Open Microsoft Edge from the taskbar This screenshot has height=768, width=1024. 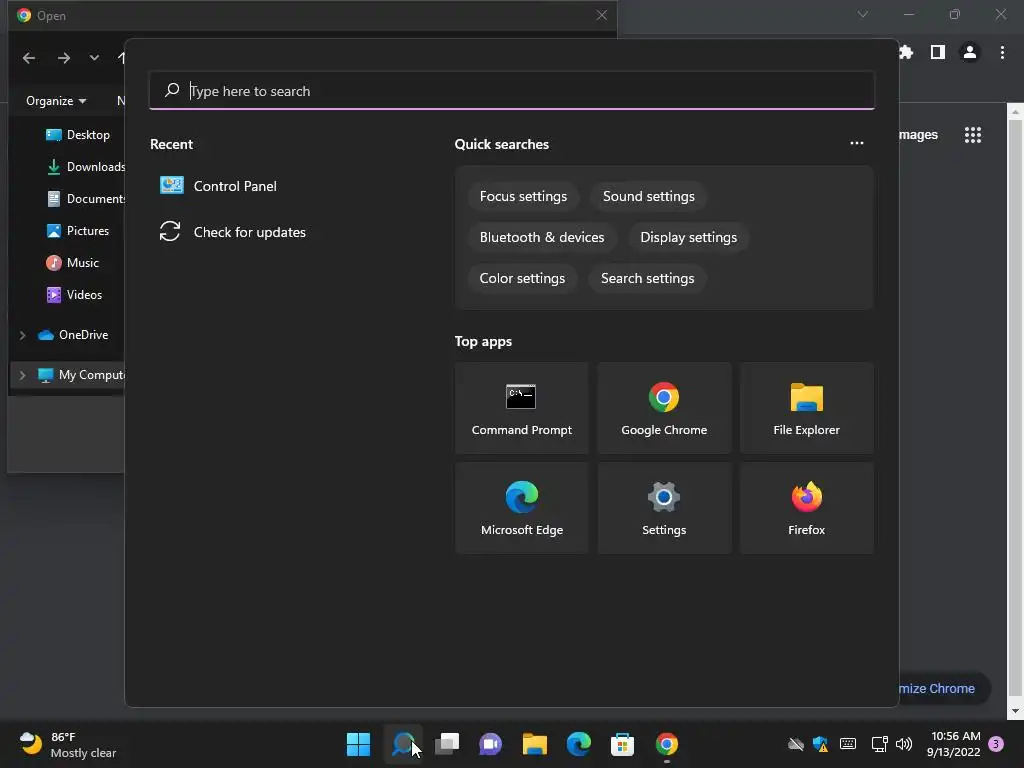click(579, 744)
